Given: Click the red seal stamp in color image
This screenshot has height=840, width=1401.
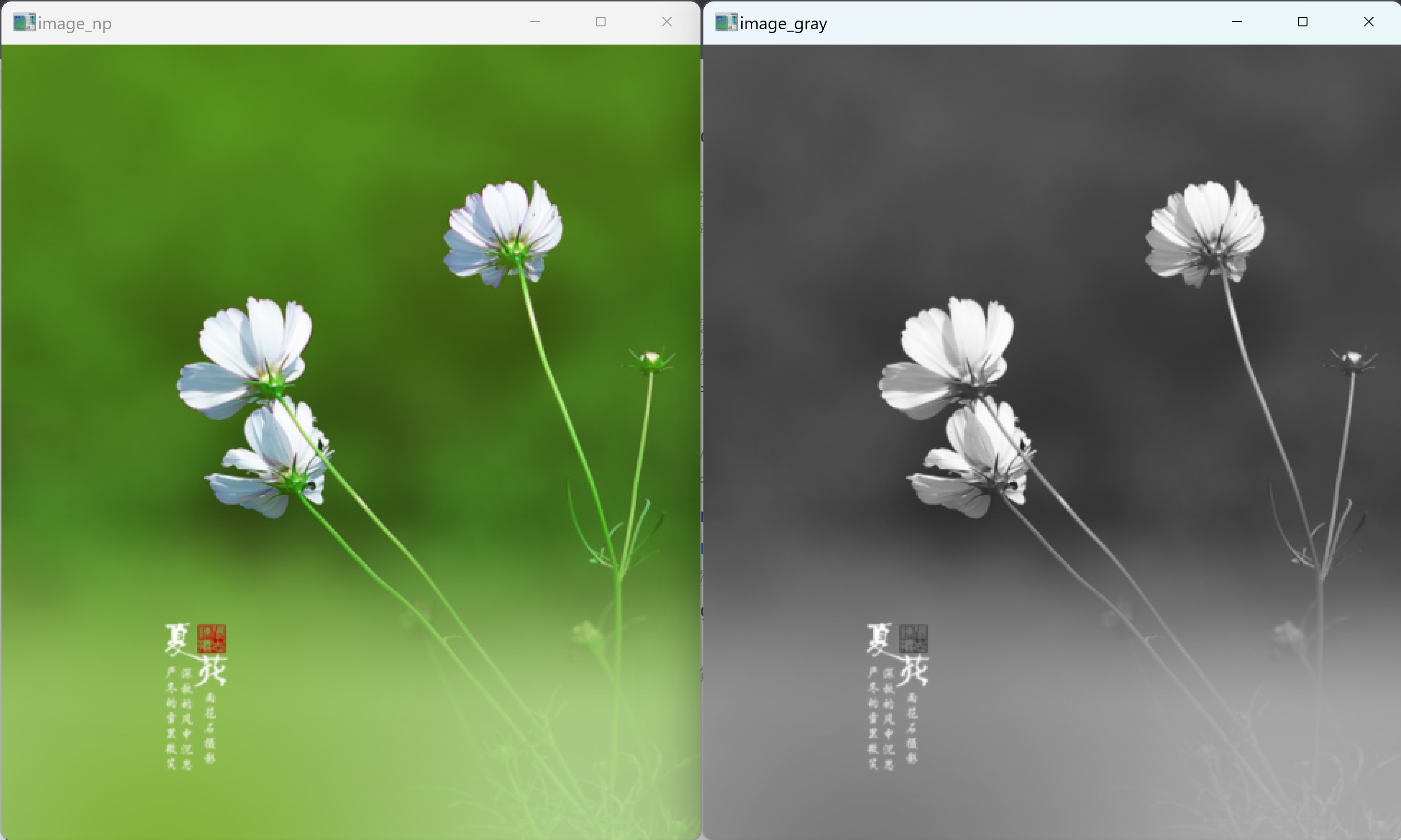Looking at the screenshot, I should point(212,639).
